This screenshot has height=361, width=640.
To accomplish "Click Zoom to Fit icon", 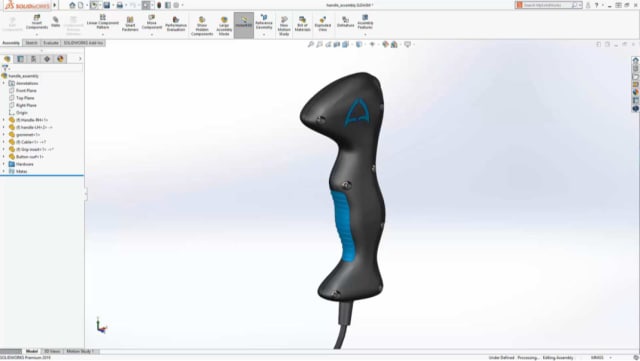I will pos(311,44).
